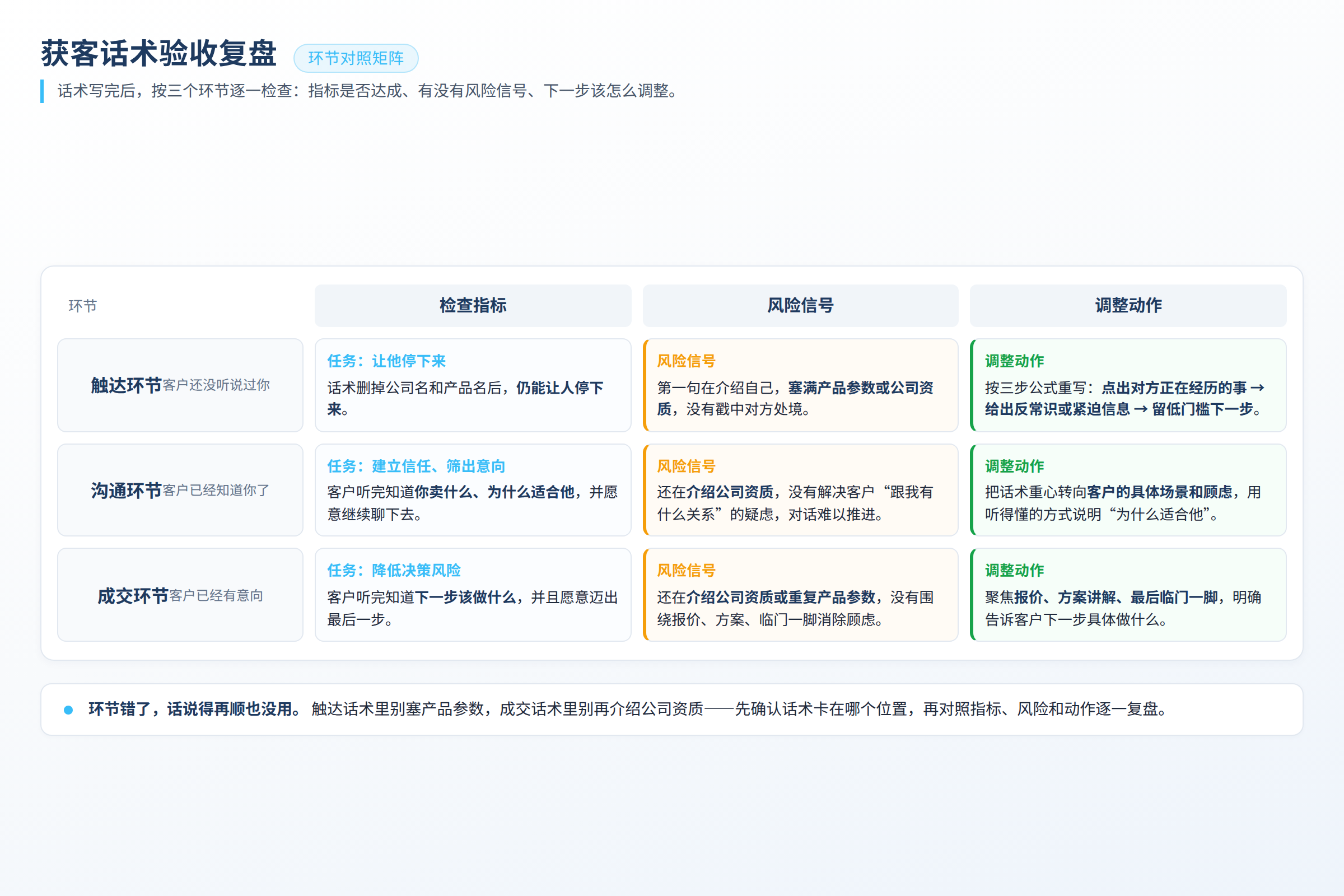Click footer text 触达话术里别塞产品参数
The image size is (1344, 896).
coord(397,709)
